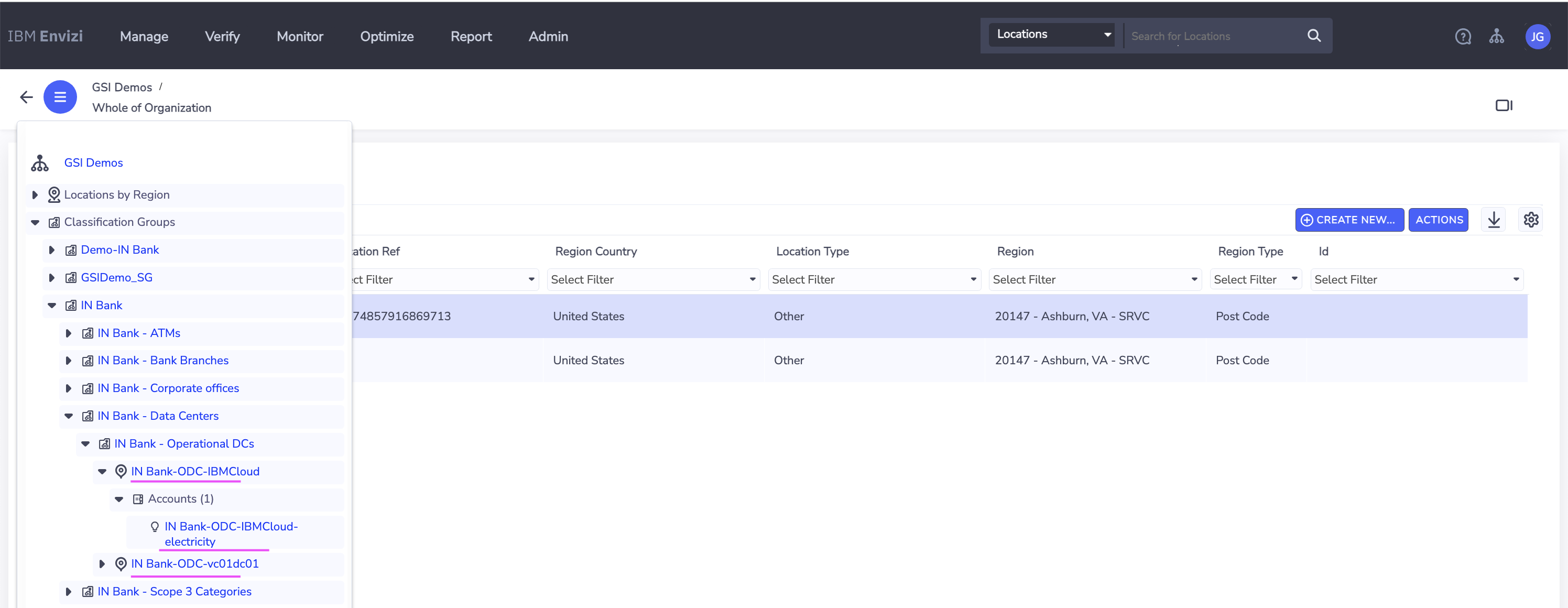
Task: Open the Verify menu
Action: pyautogui.click(x=222, y=37)
